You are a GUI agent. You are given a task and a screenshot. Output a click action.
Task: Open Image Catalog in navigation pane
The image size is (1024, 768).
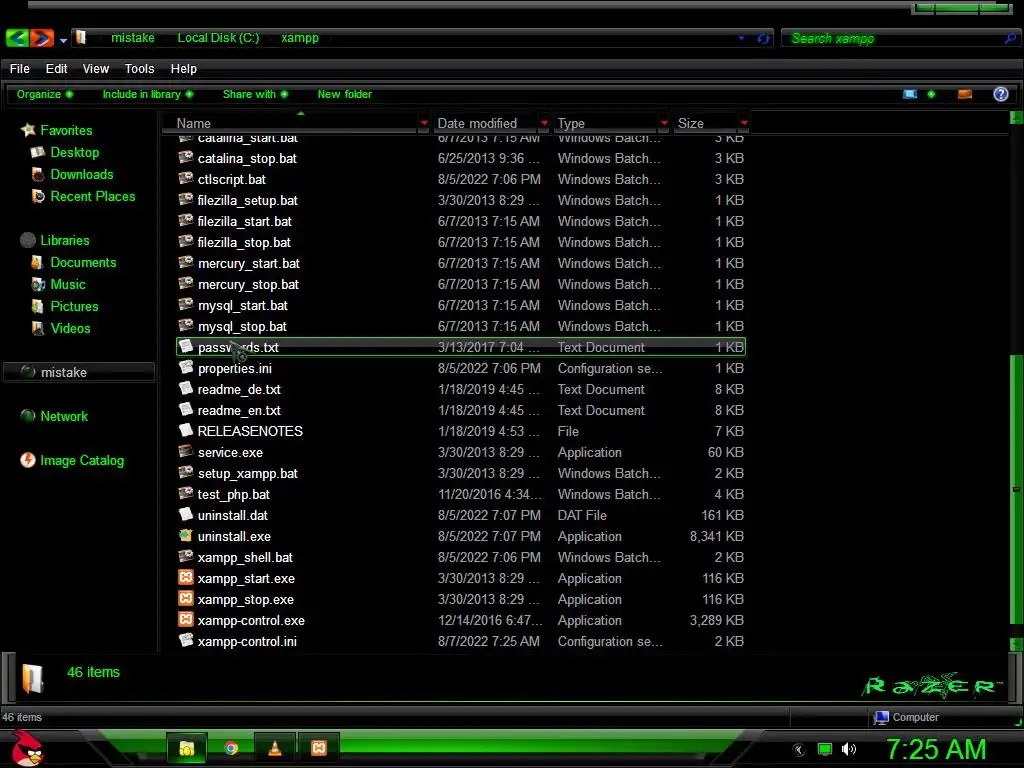coord(82,460)
